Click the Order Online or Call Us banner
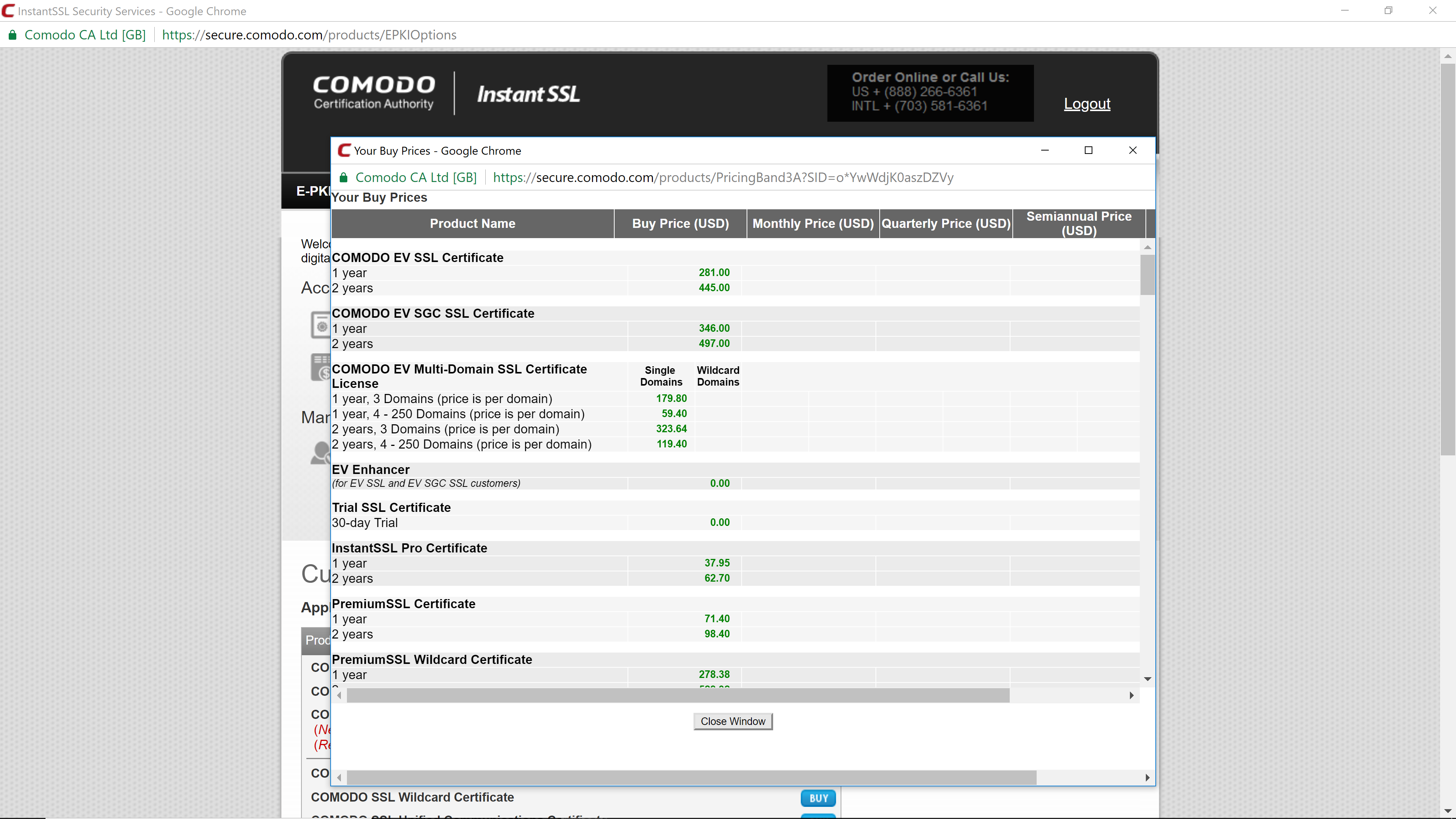This screenshot has height=819, width=1456. [930, 93]
